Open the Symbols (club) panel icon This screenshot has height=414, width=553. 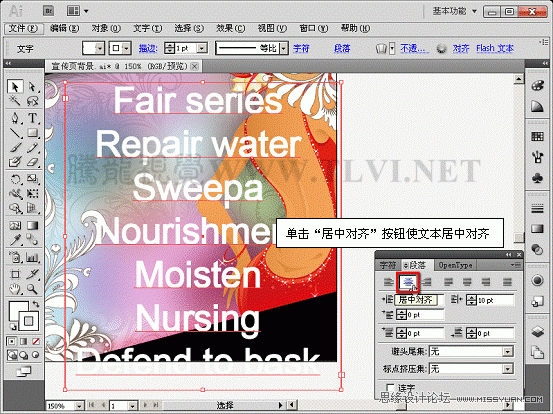[537, 178]
